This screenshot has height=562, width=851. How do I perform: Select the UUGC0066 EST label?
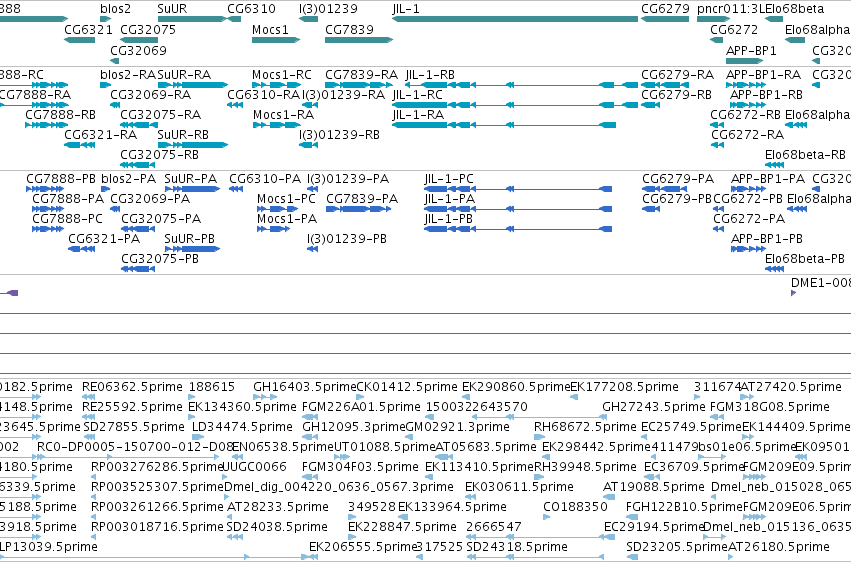click(255, 467)
